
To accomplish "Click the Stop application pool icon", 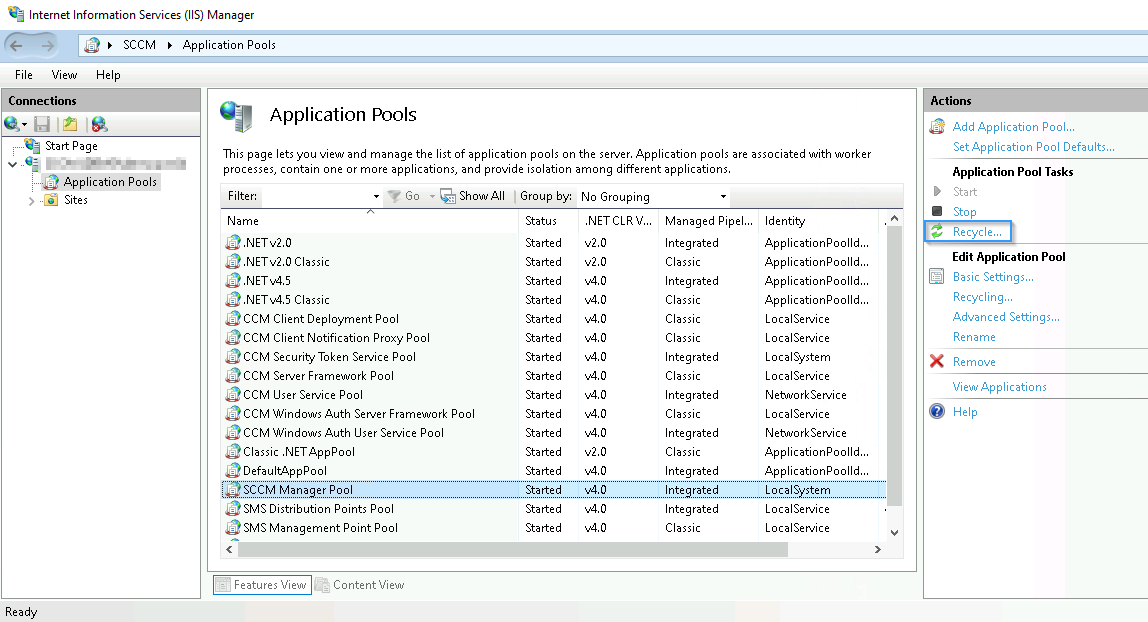I will coord(937,212).
